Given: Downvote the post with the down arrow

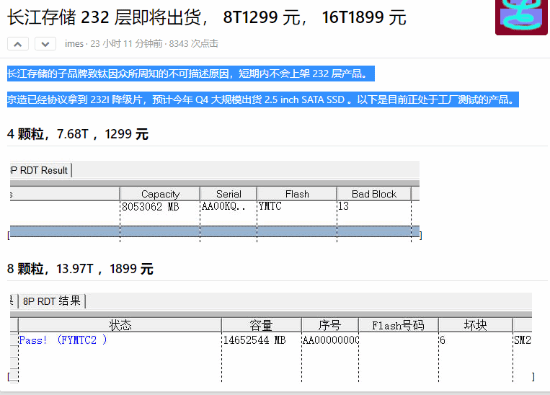Looking at the screenshot, I should click(45, 44).
